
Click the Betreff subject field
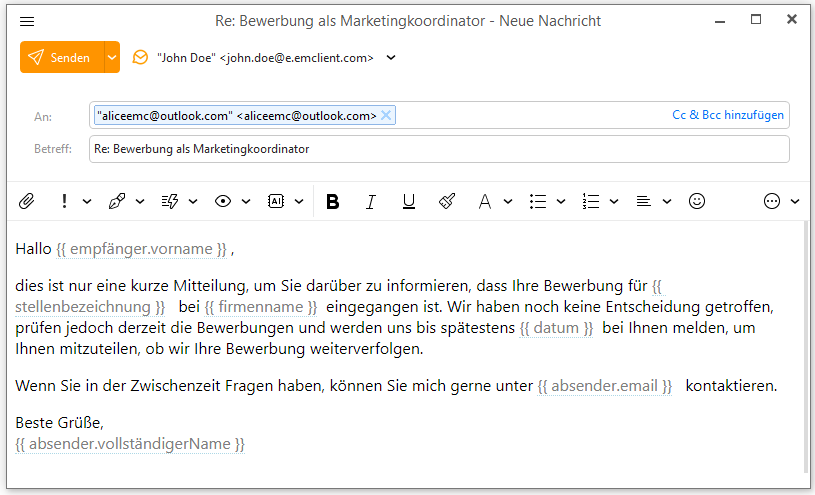tap(440, 149)
